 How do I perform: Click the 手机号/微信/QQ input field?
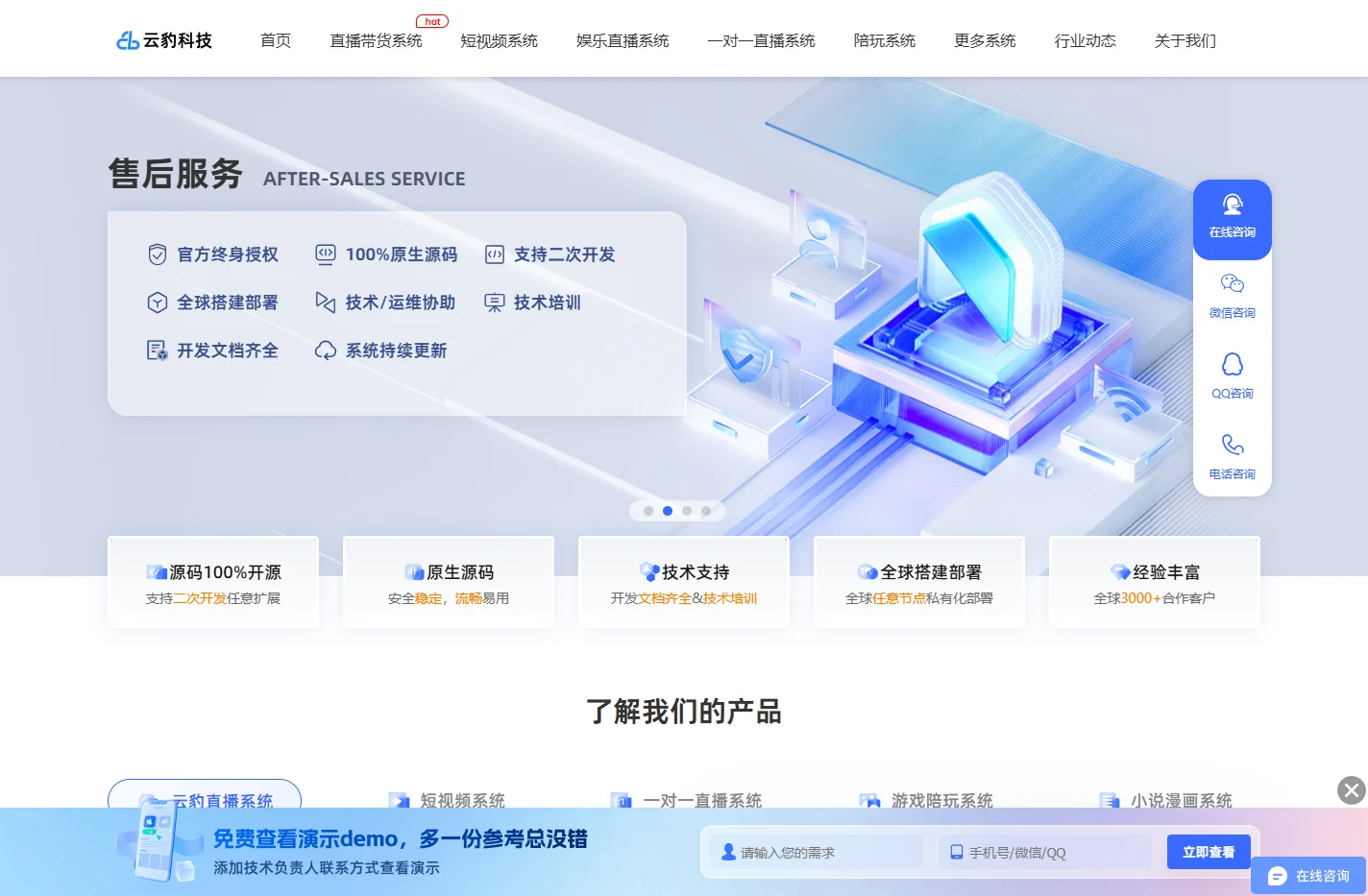click(1045, 852)
